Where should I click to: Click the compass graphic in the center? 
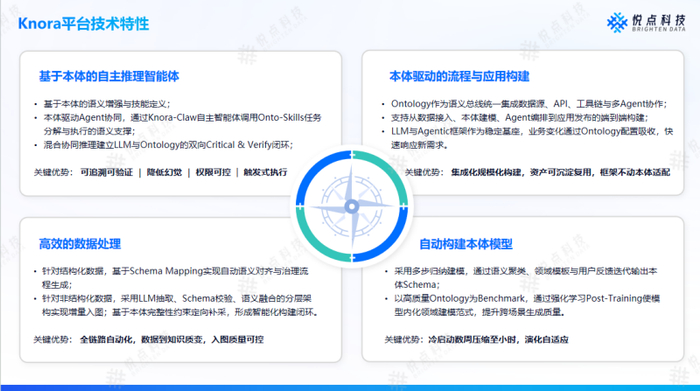pyautogui.click(x=352, y=206)
